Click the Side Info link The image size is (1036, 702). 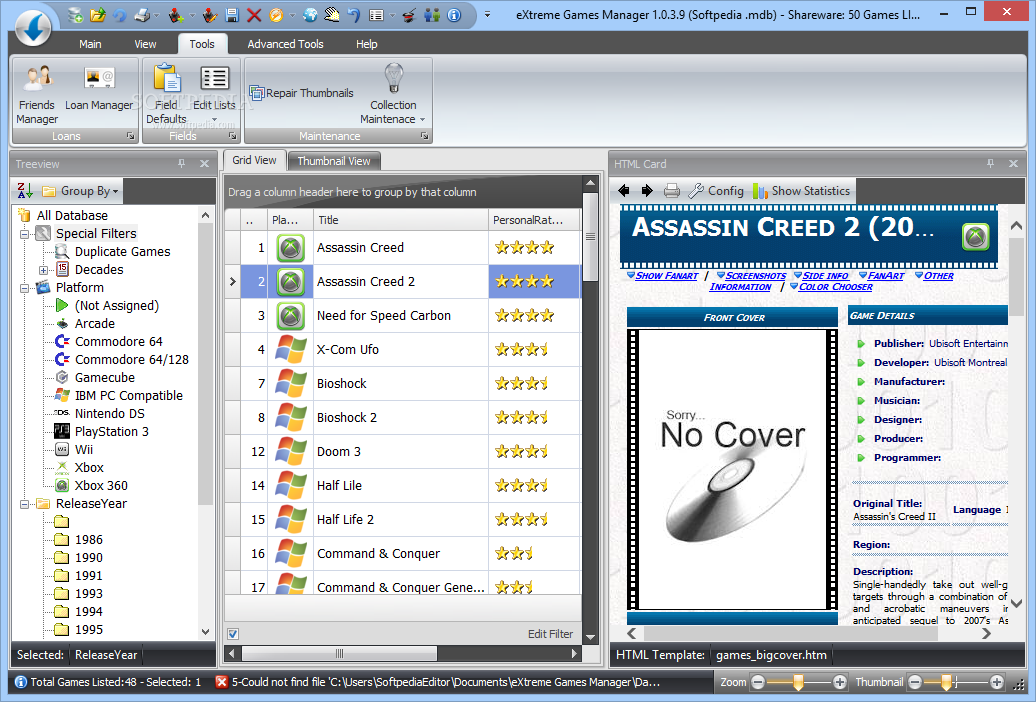click(825, 276)
